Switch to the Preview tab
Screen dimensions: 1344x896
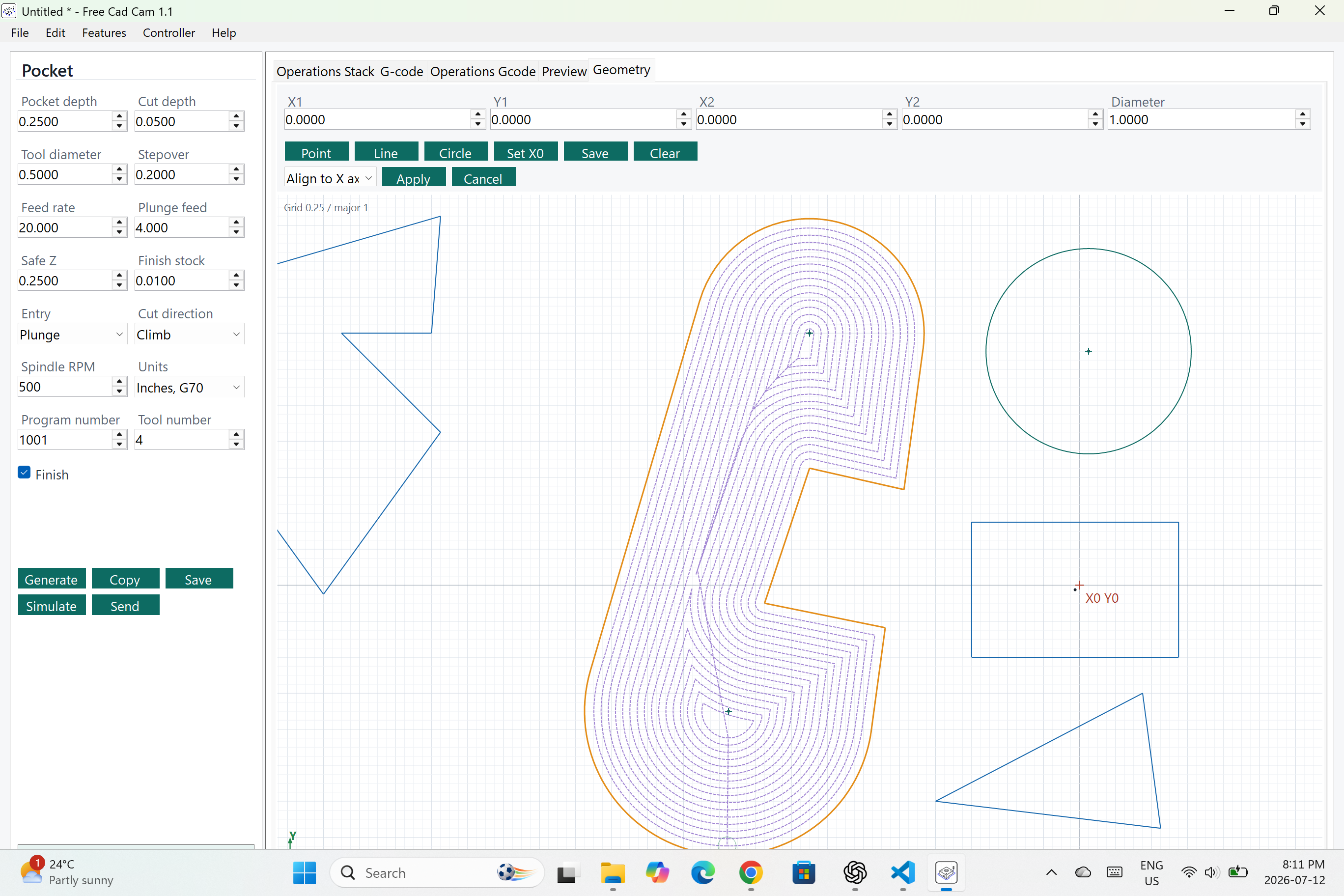tap(564, 71)
